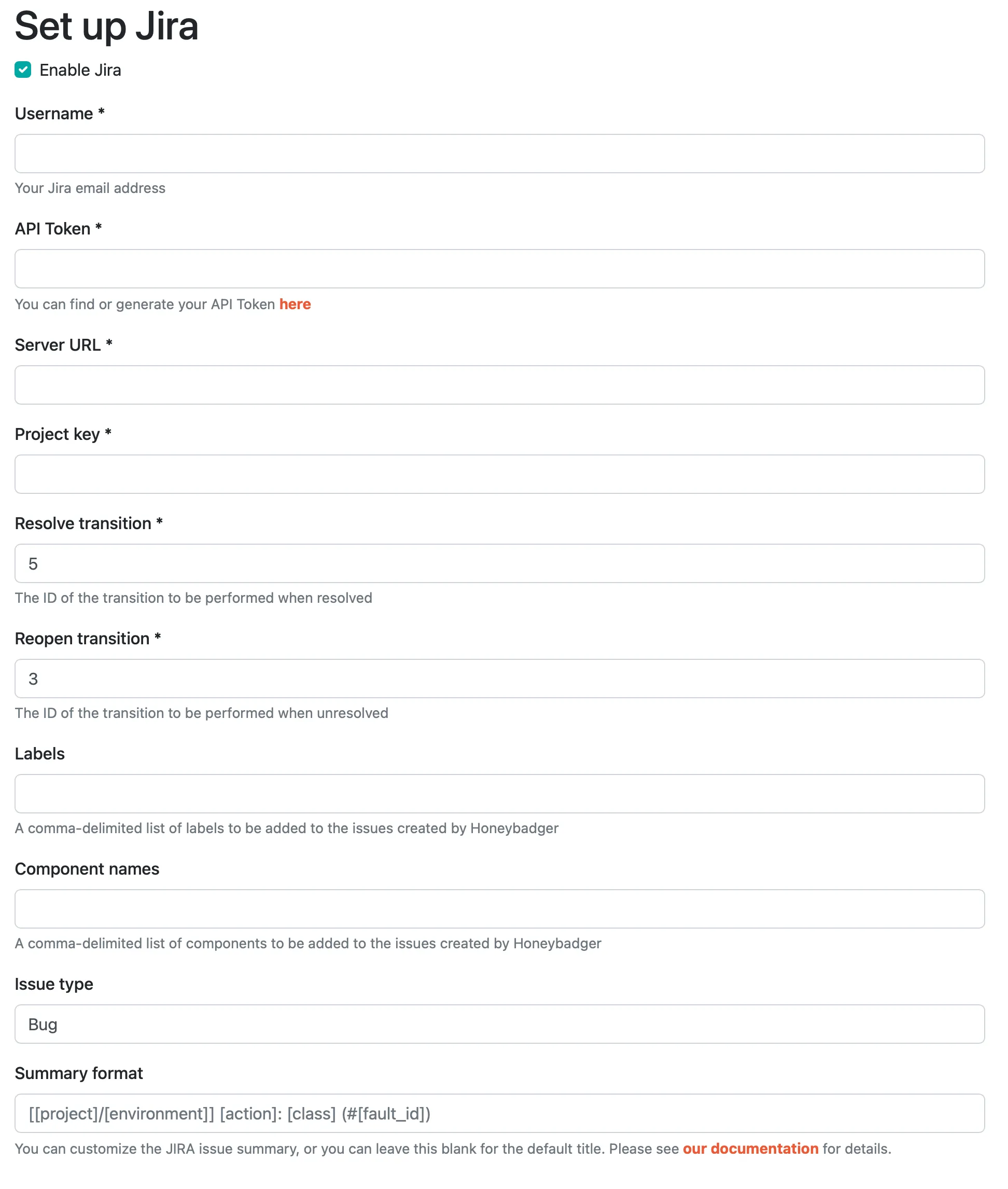Click the Component names label

[x=87, y=869]
